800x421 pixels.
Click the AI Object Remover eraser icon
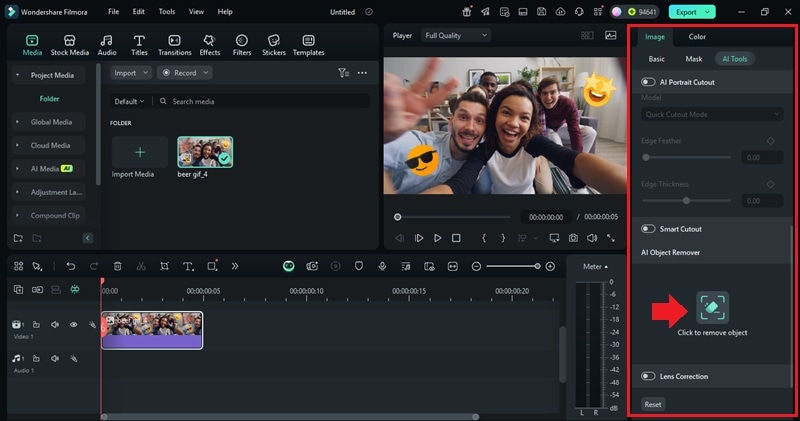tap(712, 307)
